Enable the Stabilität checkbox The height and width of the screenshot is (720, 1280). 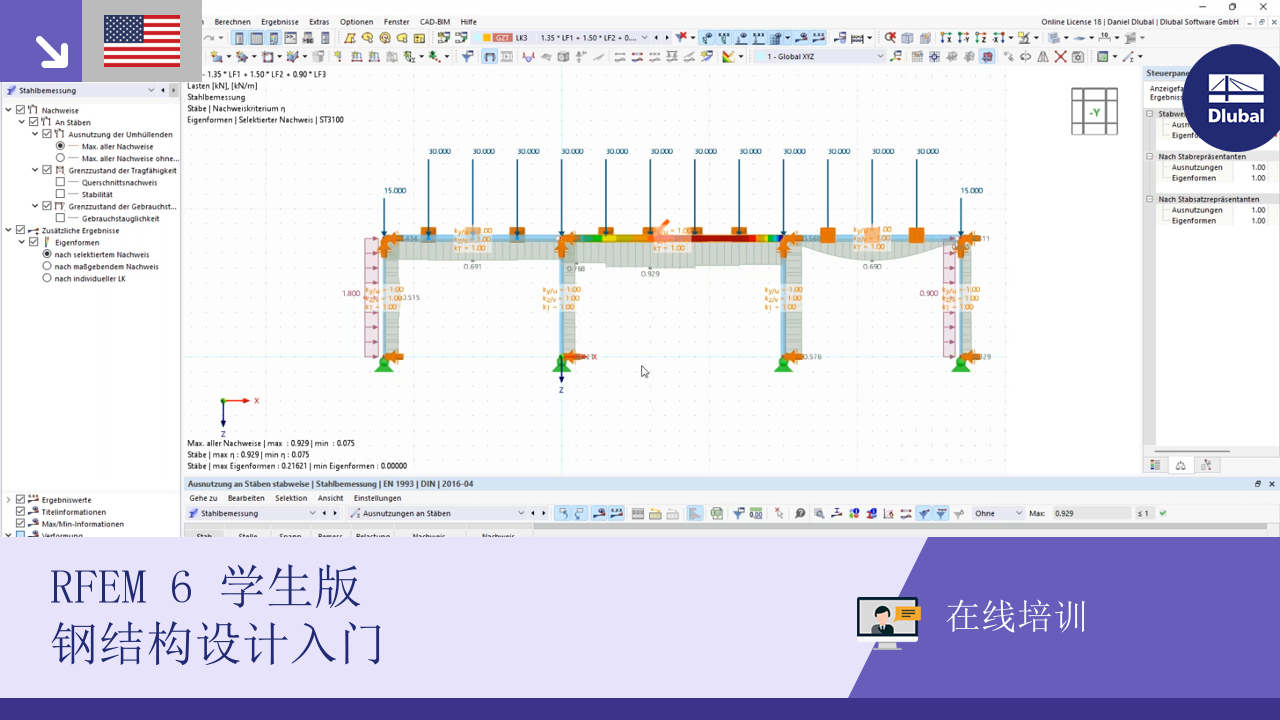pyautogui.click(x=60, y=194)
